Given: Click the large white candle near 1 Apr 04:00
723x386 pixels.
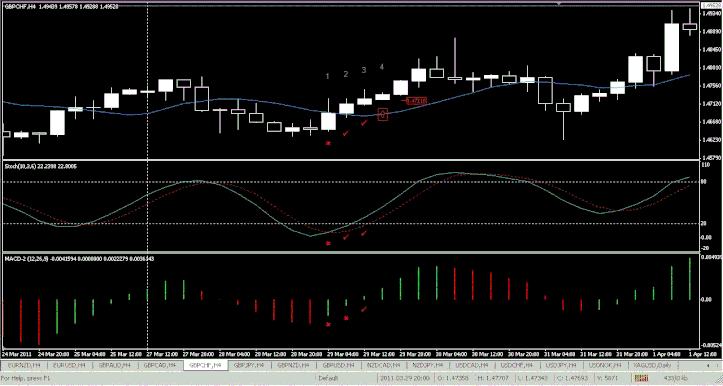Looking at the screenshot, I should tap(671, 47).
